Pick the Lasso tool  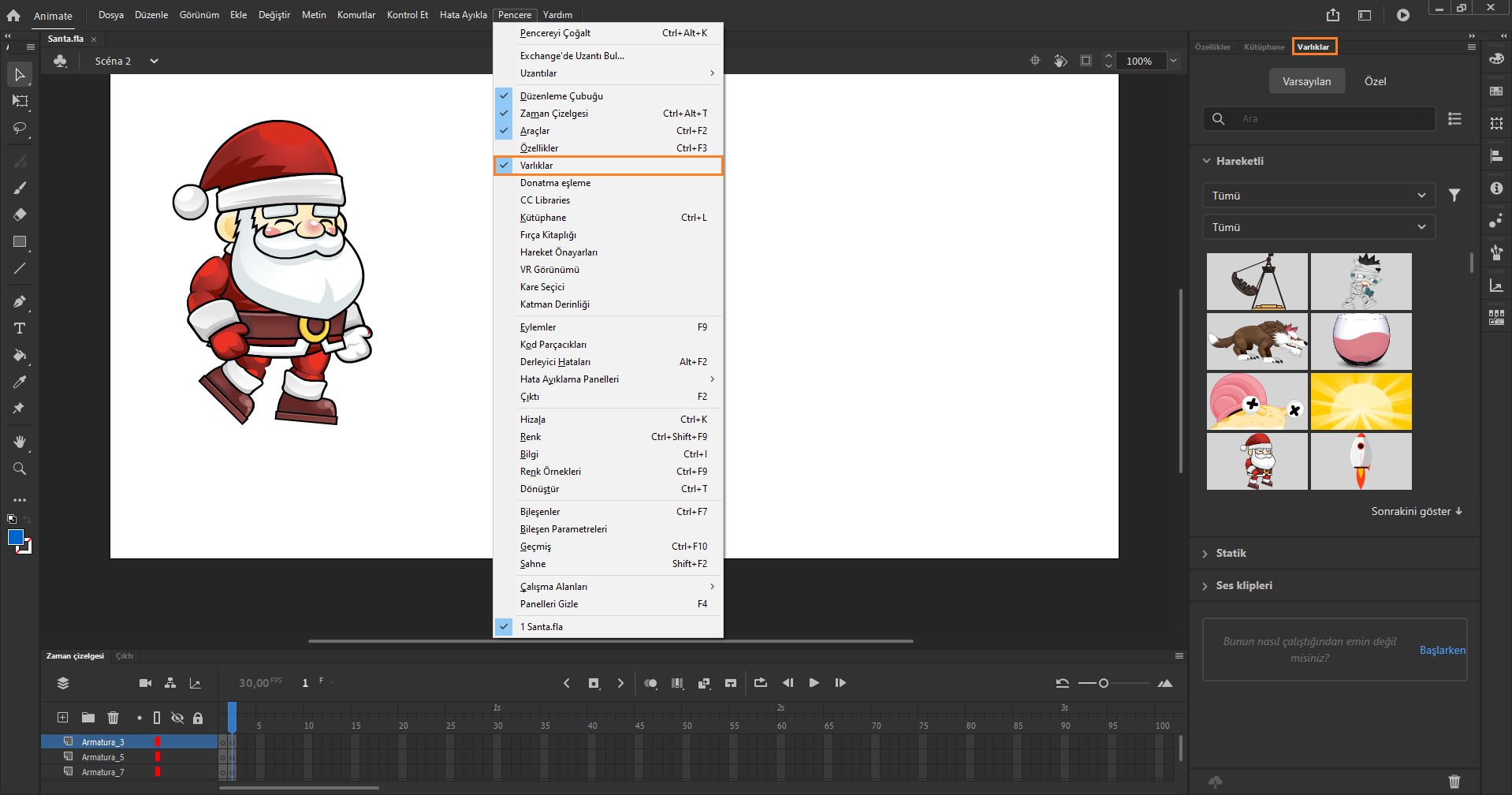20,128
